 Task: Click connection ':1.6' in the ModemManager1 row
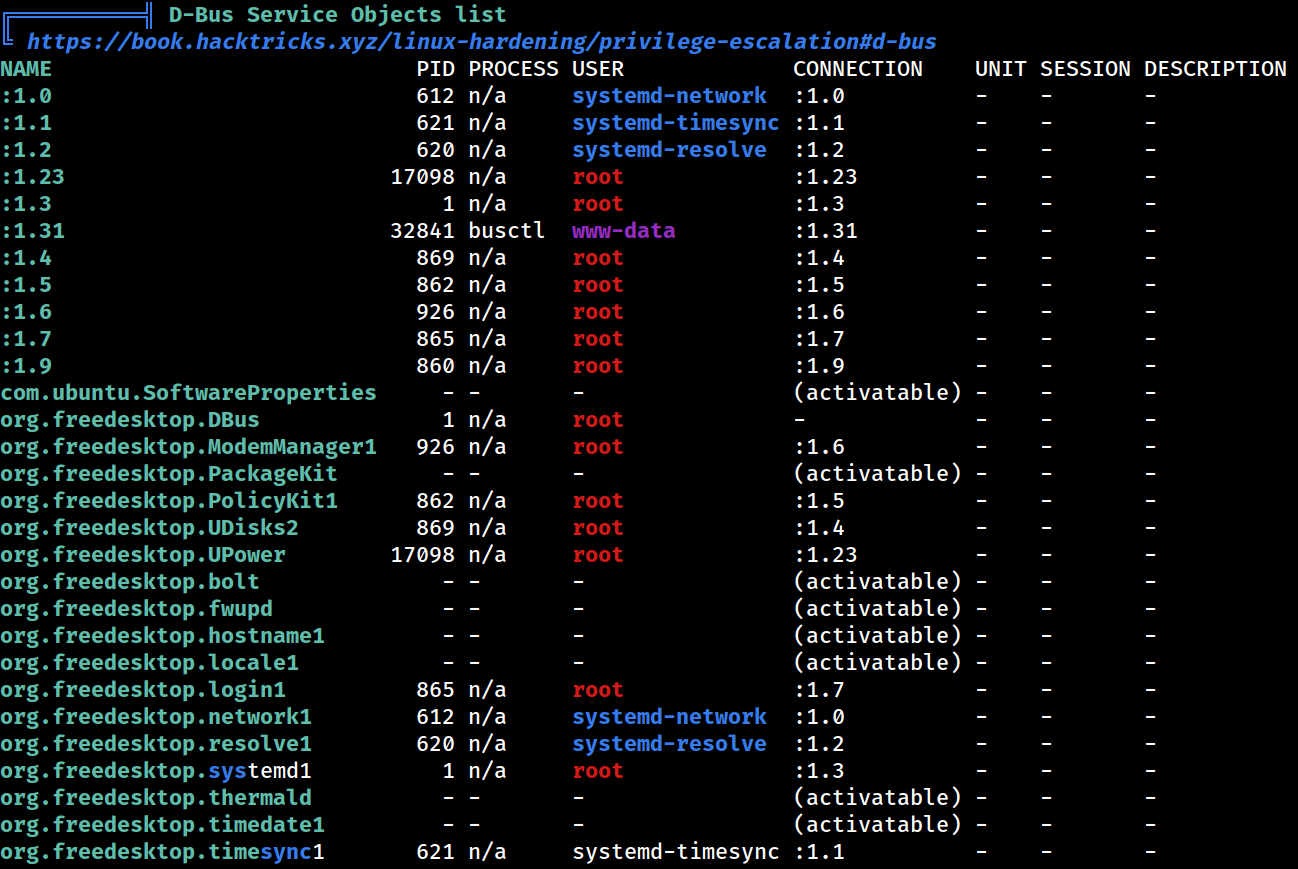click(x=819, y=447)
